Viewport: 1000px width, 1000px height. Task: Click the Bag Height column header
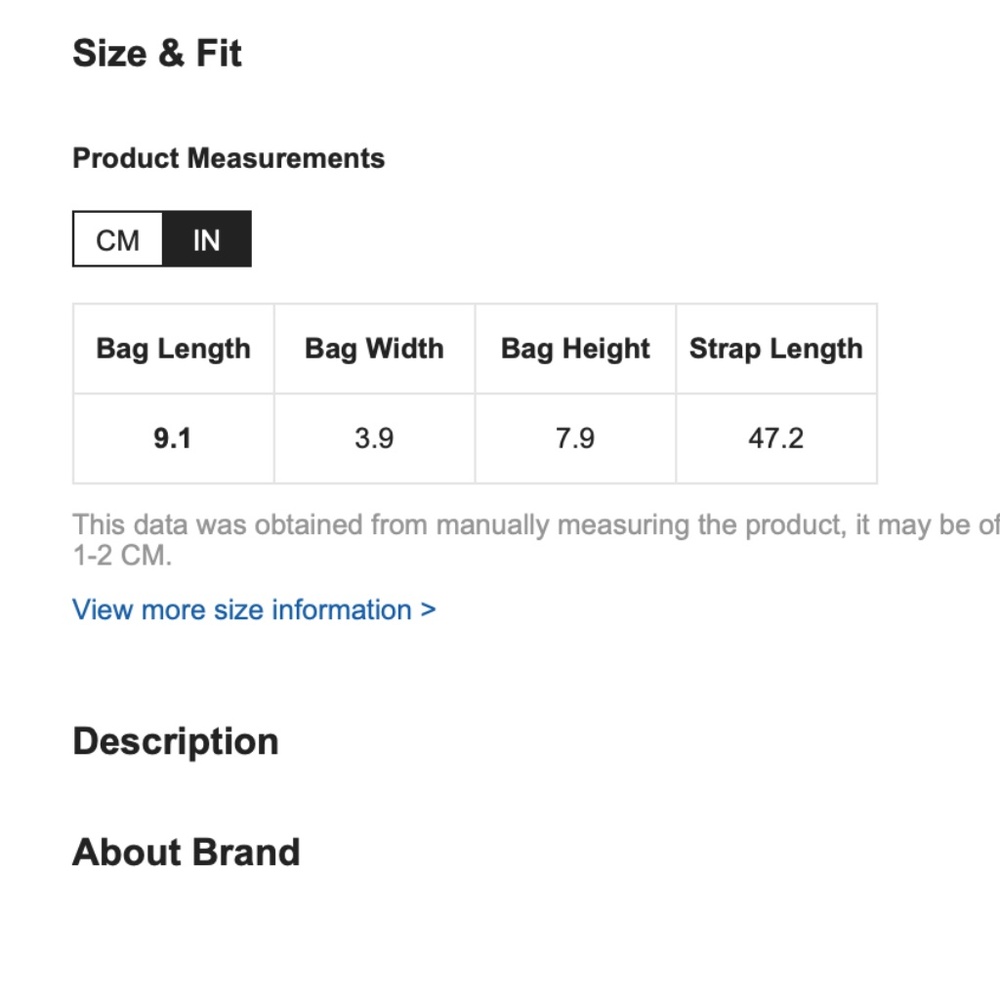(x=575, y=349)
